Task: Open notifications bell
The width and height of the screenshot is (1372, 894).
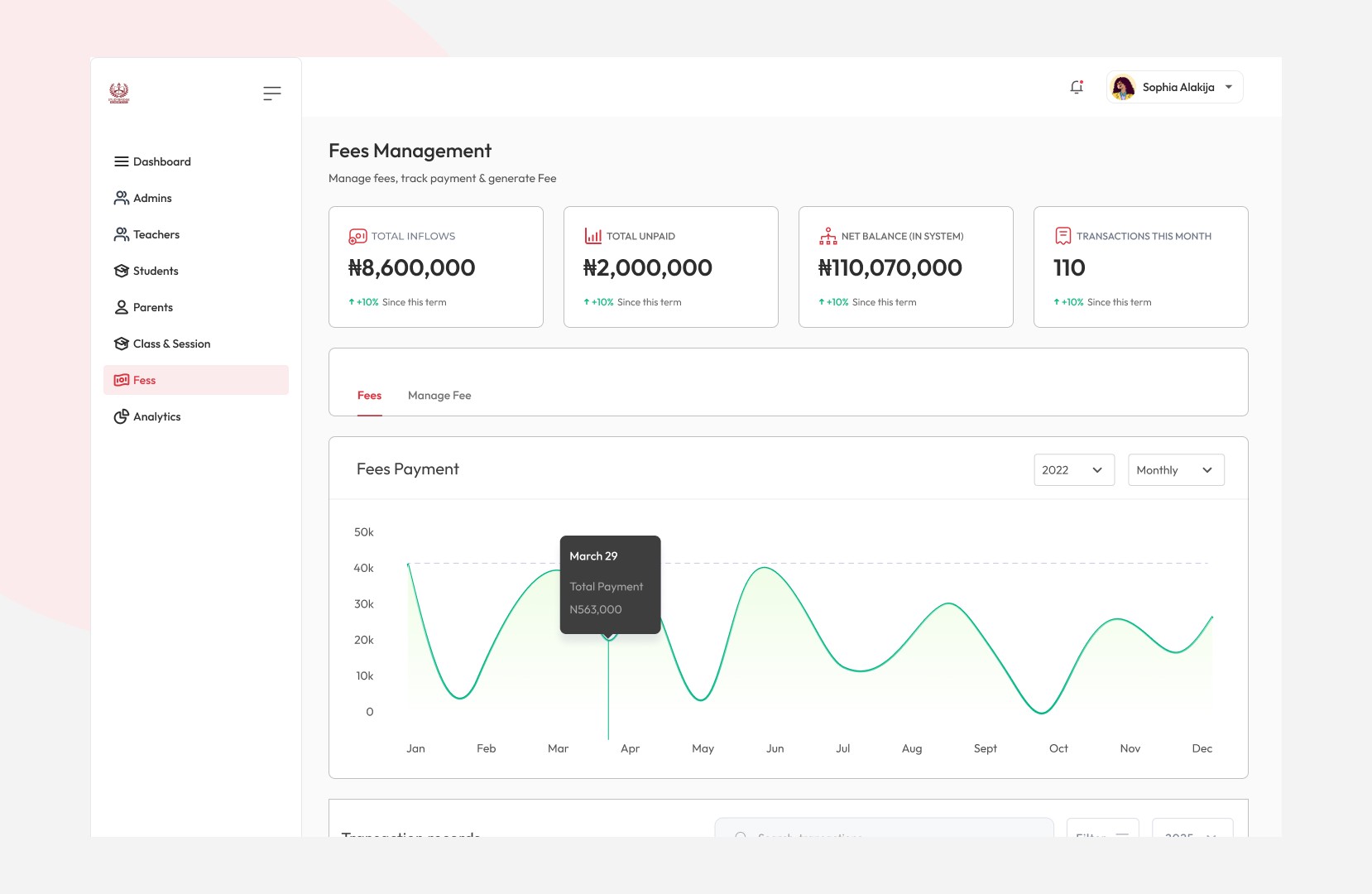Action: coord(1077,87)
